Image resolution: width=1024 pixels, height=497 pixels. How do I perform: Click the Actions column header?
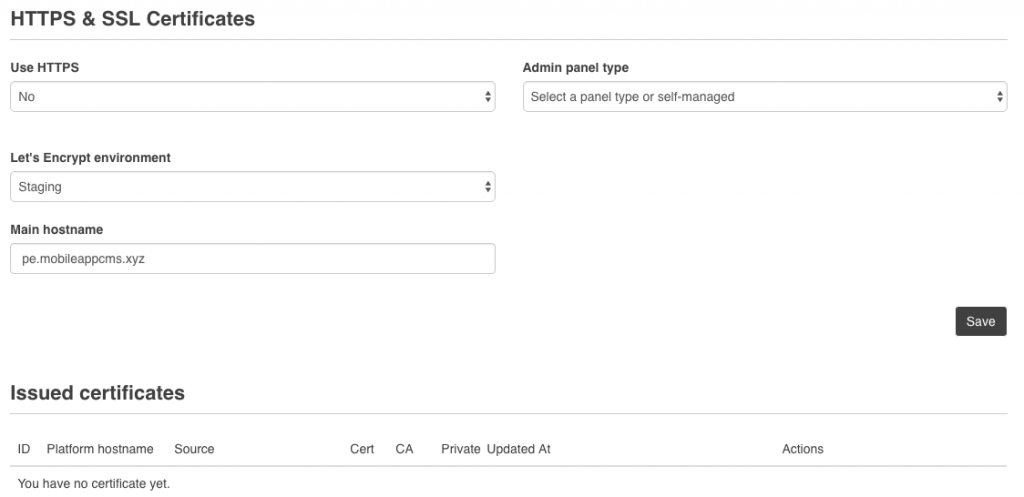pos(802,449)
